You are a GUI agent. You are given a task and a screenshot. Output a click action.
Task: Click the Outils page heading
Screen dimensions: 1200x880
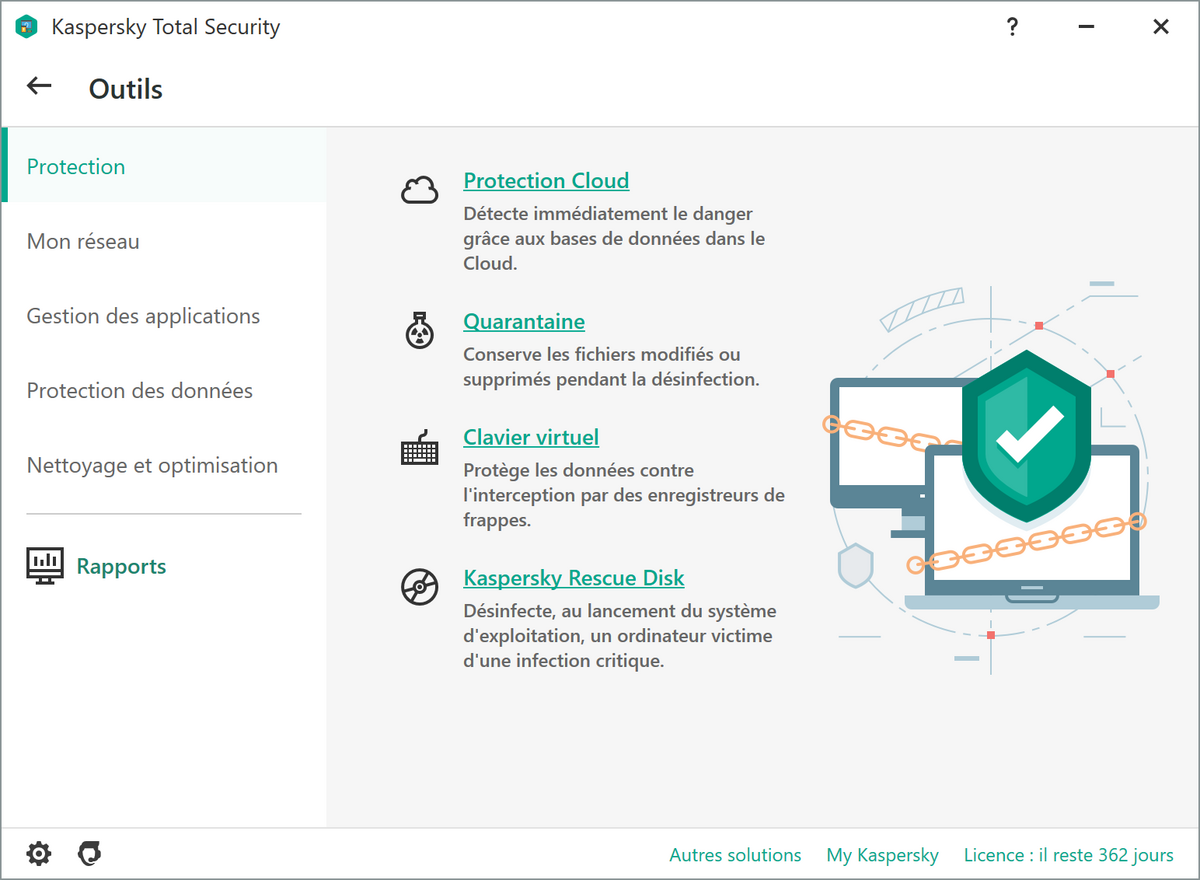126,89
